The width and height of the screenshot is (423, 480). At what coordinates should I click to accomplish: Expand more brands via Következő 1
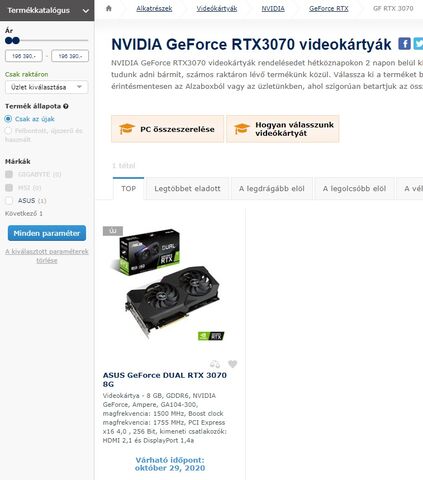[x=24, y=214]
